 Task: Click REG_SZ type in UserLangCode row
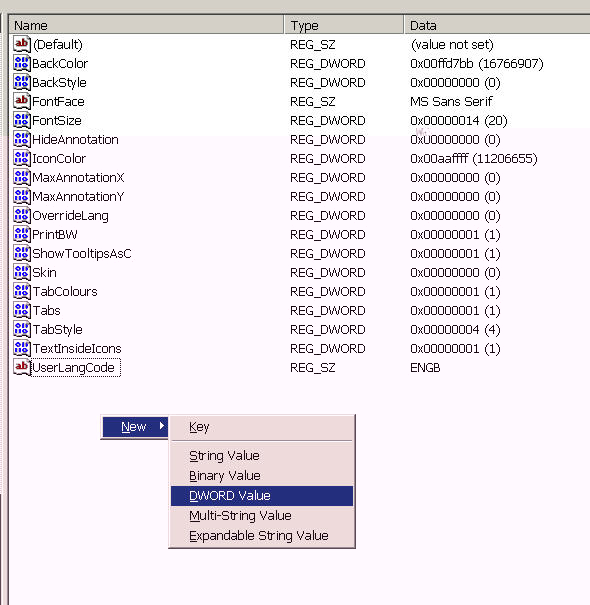pyautogui.click(x=313, y=368)
